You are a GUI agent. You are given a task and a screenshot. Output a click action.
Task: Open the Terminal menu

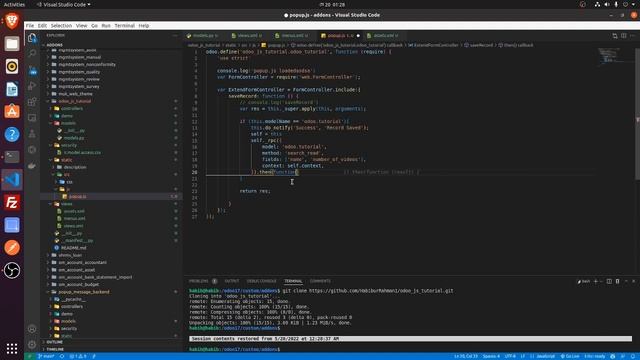[x=124, y=26]
